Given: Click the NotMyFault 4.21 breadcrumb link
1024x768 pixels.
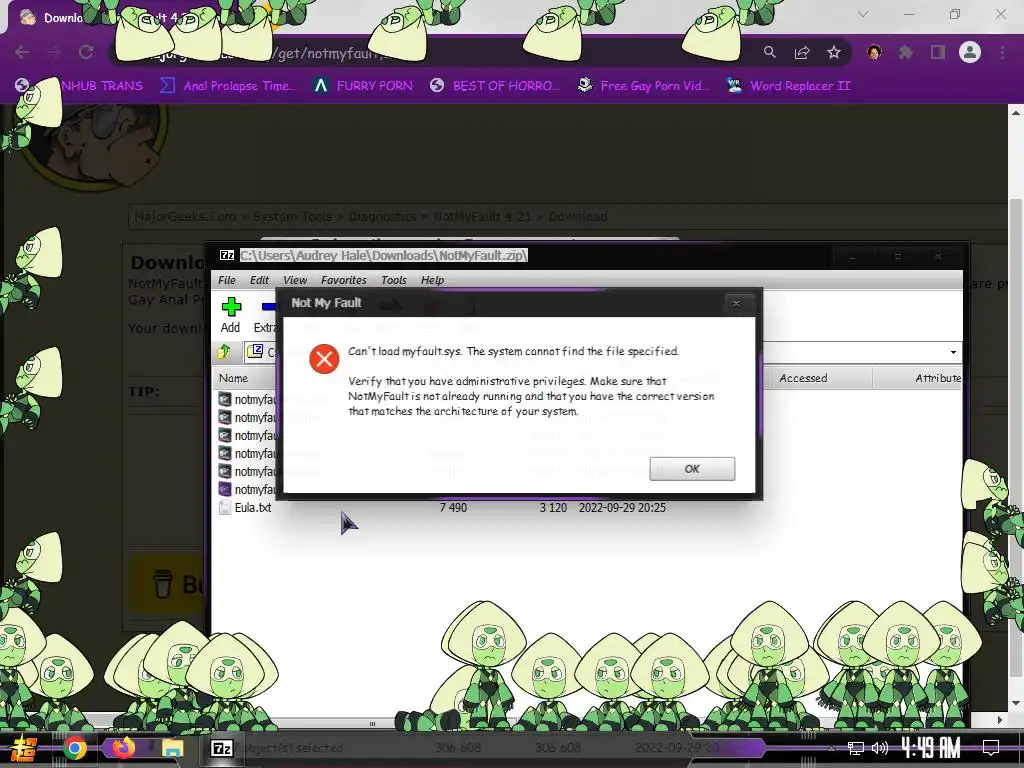Looking at the screenshot, I should tap(482, 216).
